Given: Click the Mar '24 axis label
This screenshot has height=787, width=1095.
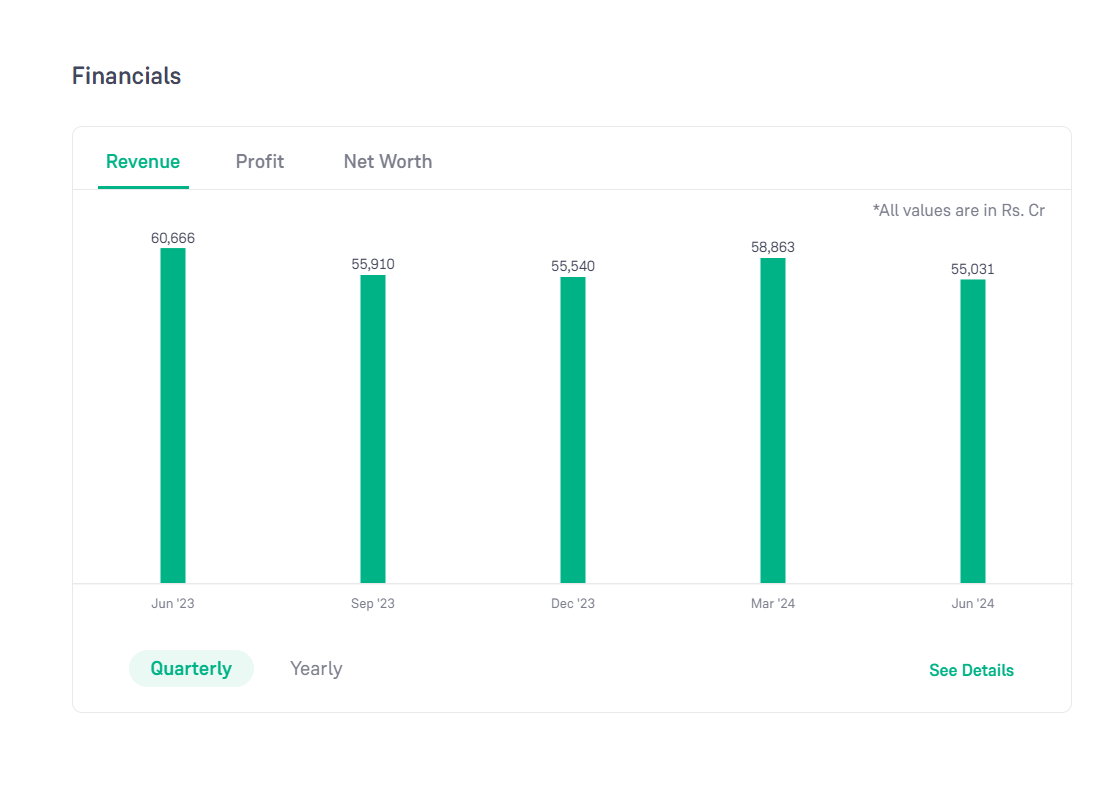Looking at the screenshot, I should pos(773,603).
